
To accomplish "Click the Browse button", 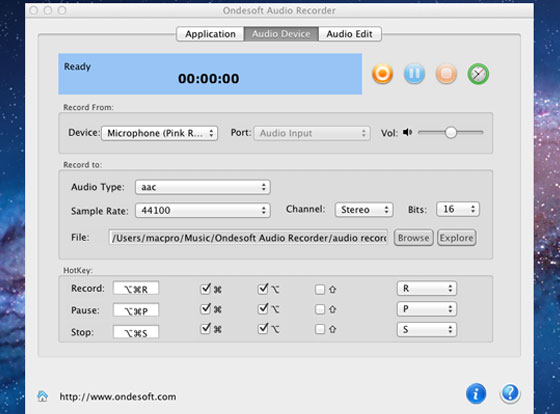I will coord(414,238).
